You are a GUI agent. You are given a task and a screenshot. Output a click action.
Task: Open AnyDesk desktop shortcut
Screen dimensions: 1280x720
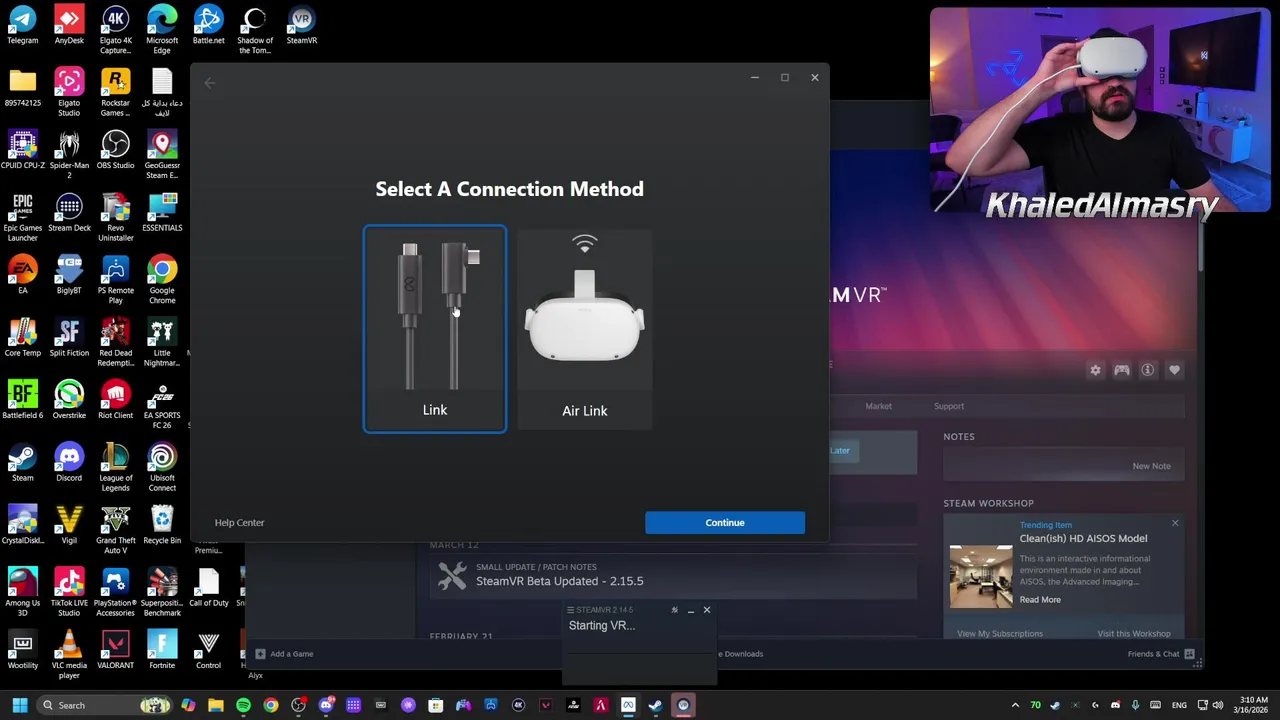point(69,26)
